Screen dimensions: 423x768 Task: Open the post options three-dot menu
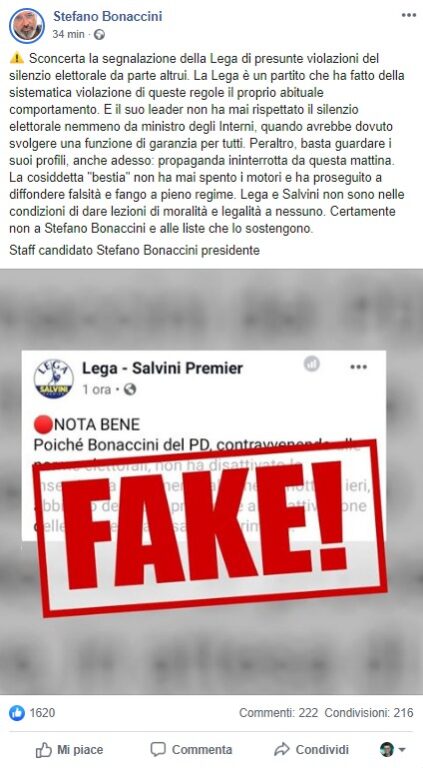coord(408,15)
